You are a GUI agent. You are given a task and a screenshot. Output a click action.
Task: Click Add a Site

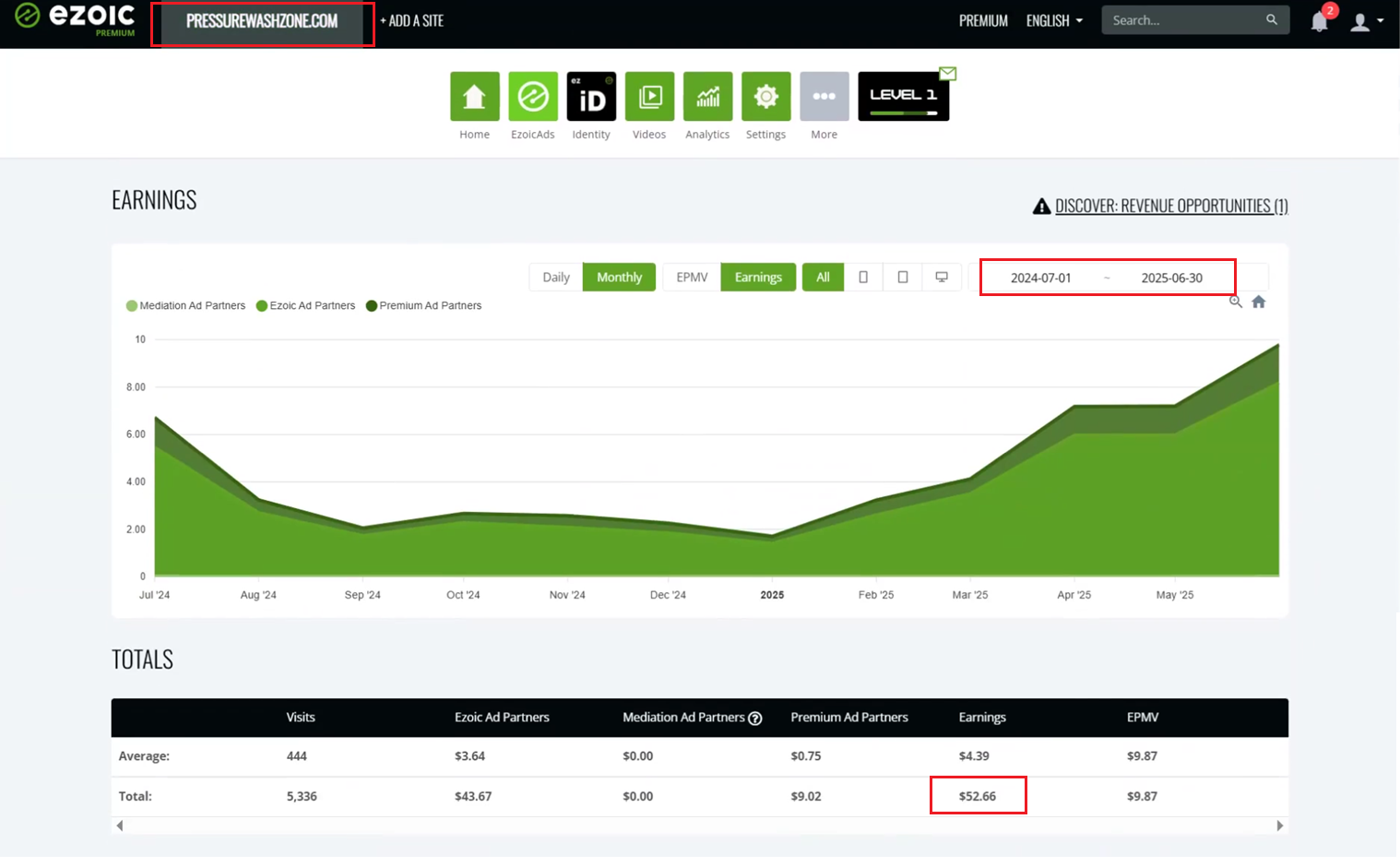(x=411, y=20)
